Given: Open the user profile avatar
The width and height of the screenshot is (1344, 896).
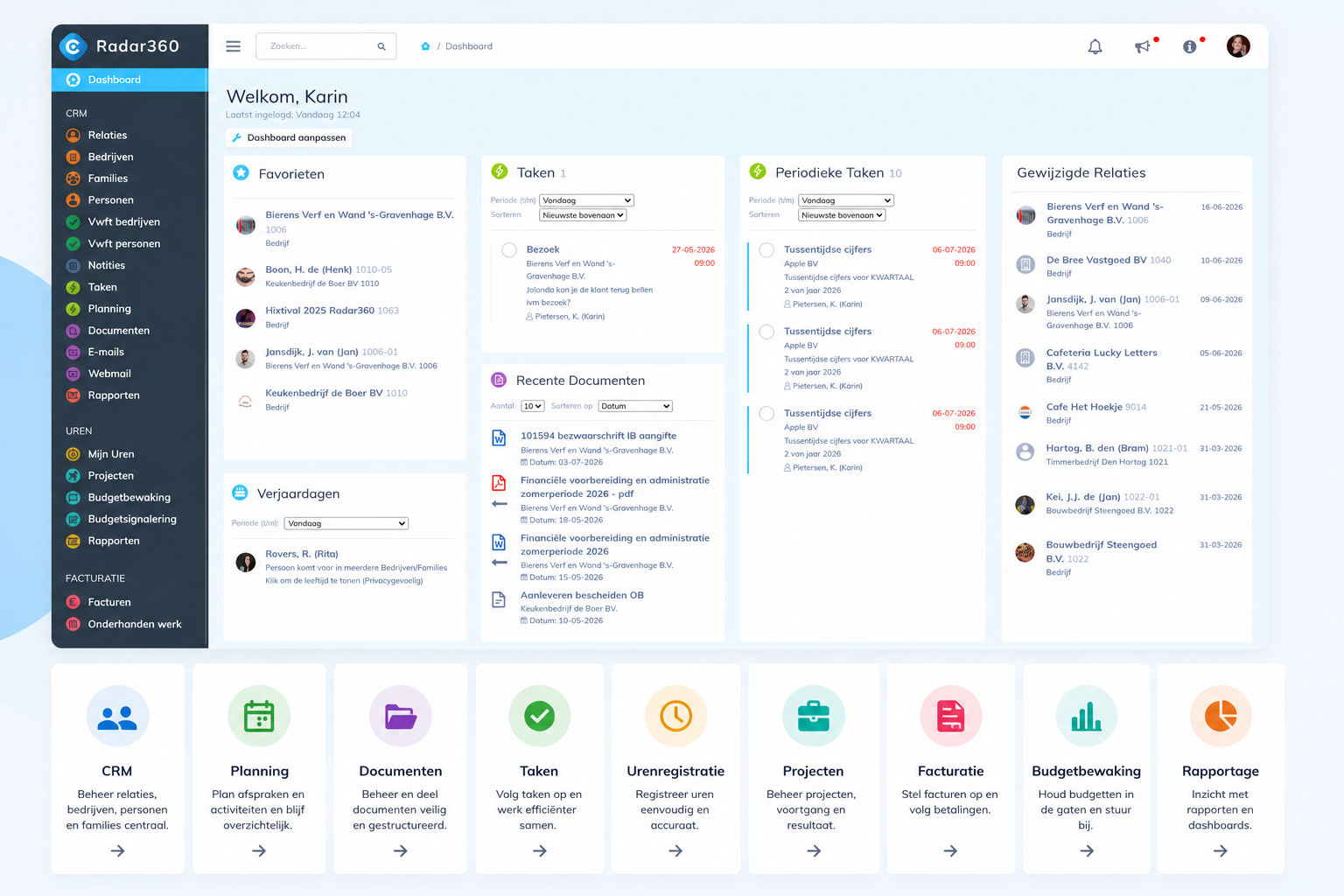Looking at the screenshot, I should [1238, 46].
